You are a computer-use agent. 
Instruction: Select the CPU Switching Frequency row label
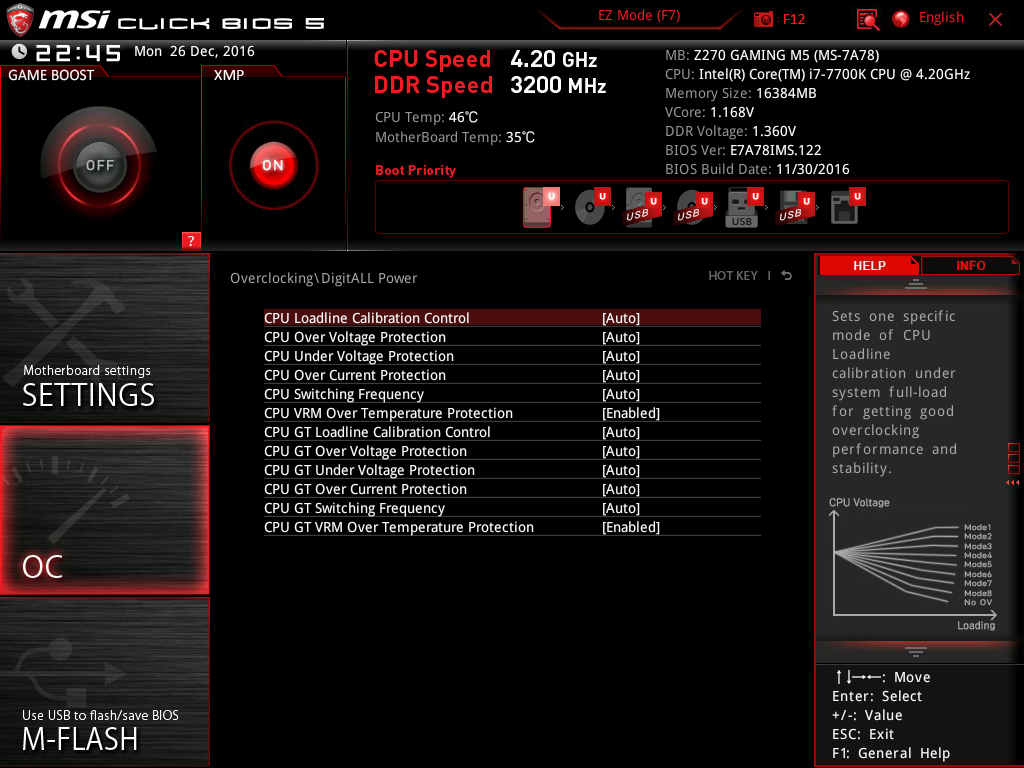[344, 394]
